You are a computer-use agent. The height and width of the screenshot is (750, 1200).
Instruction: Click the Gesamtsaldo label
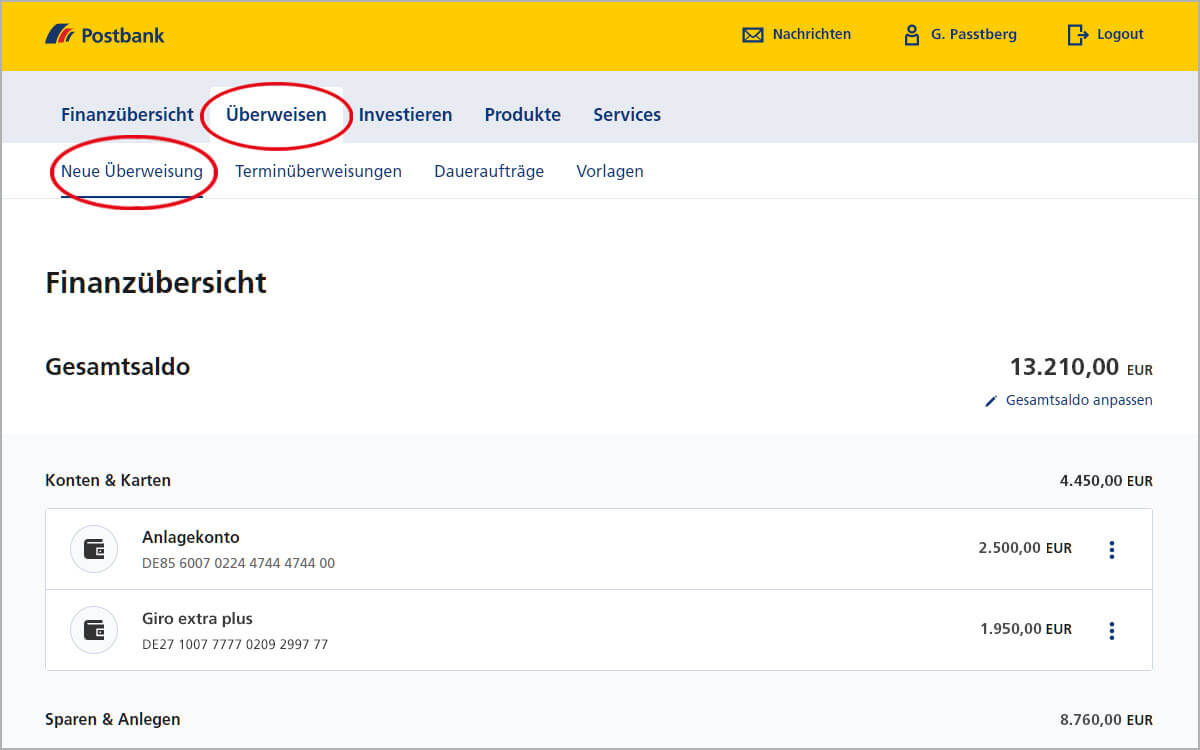pyautogui.click(x=118, y=367)
